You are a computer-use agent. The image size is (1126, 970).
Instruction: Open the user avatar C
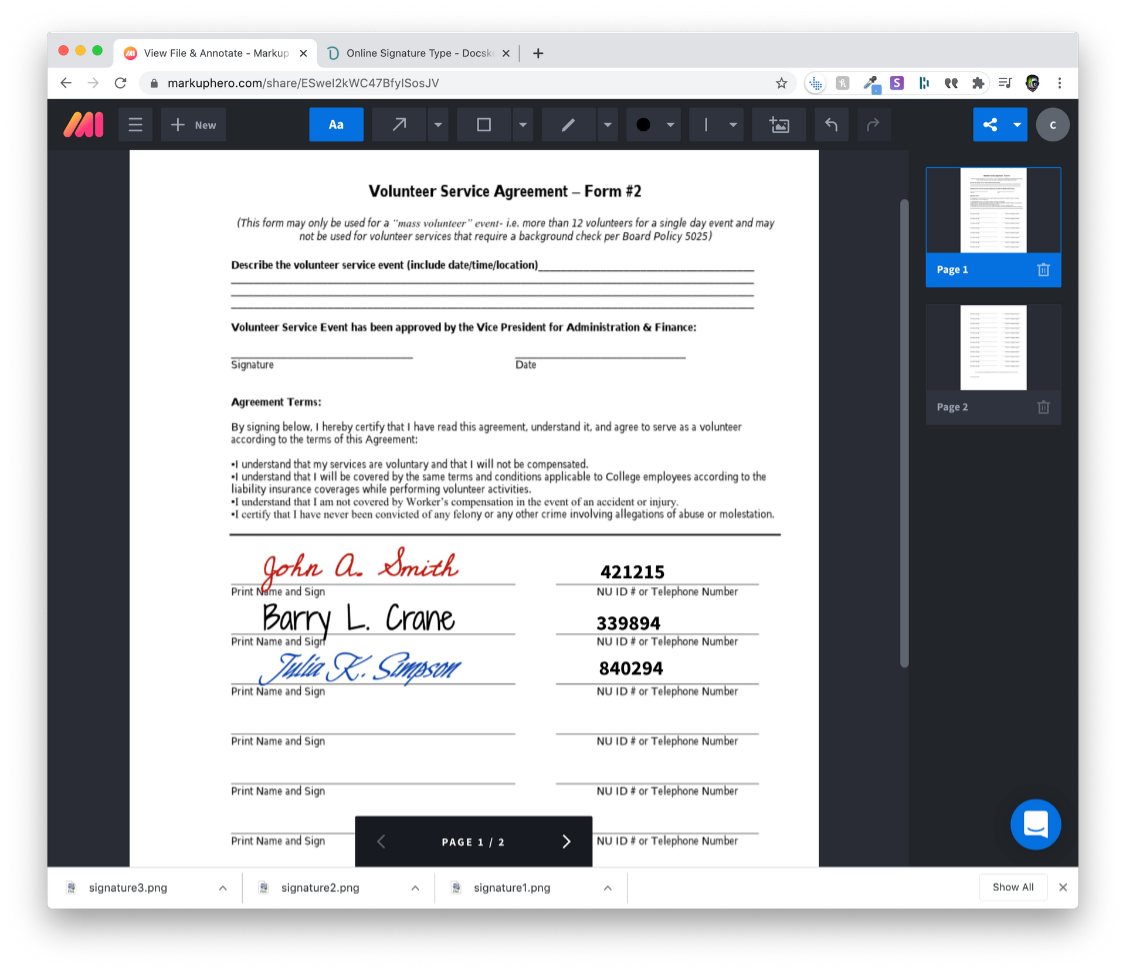point(1053,125)
